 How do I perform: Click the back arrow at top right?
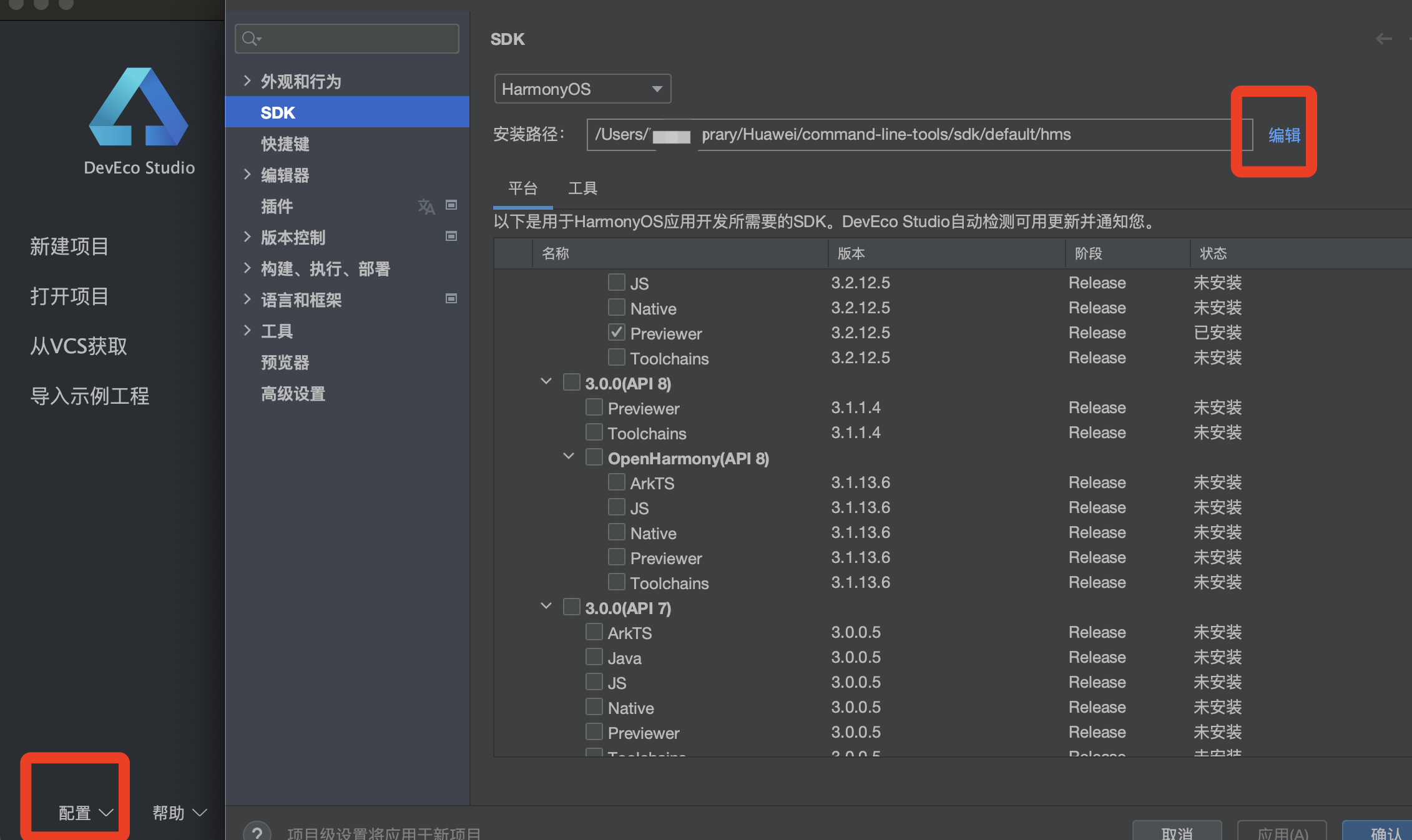coord(1384,38)
